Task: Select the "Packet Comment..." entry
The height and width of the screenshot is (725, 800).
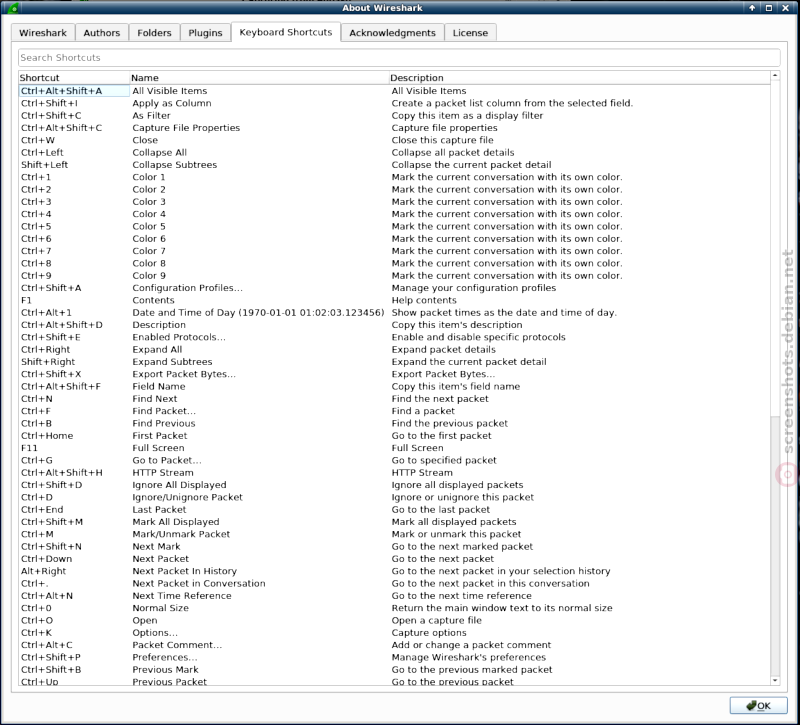Action: tap(177, 645)
